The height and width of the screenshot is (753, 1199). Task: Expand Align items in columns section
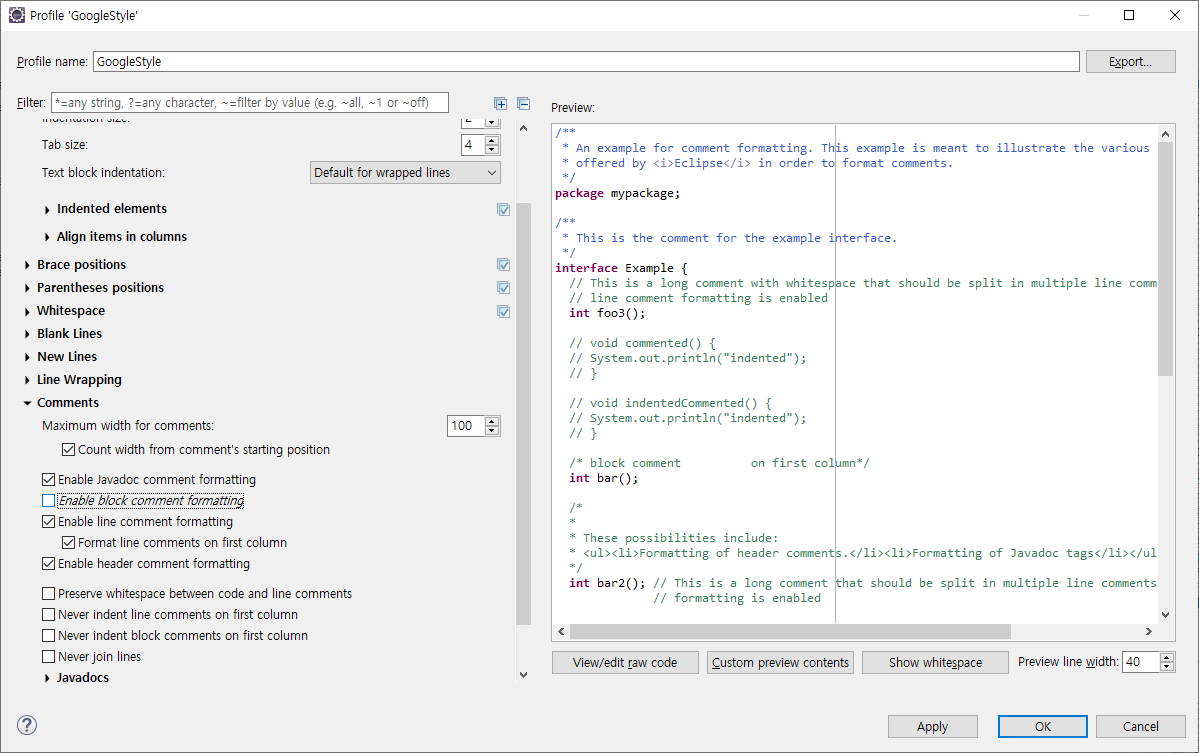(x=47, y=237)
